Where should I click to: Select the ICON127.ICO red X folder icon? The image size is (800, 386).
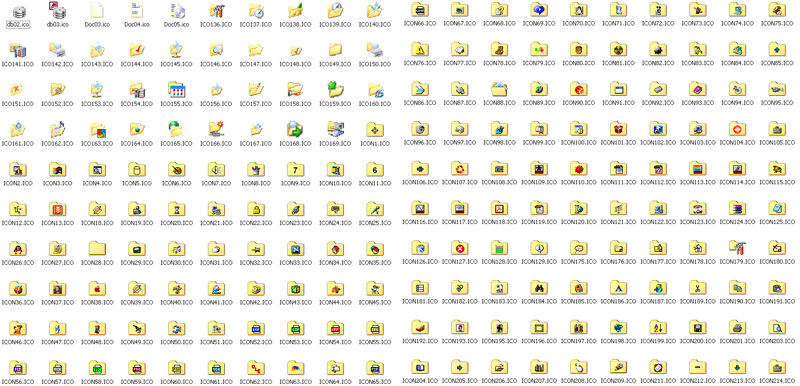460,247
